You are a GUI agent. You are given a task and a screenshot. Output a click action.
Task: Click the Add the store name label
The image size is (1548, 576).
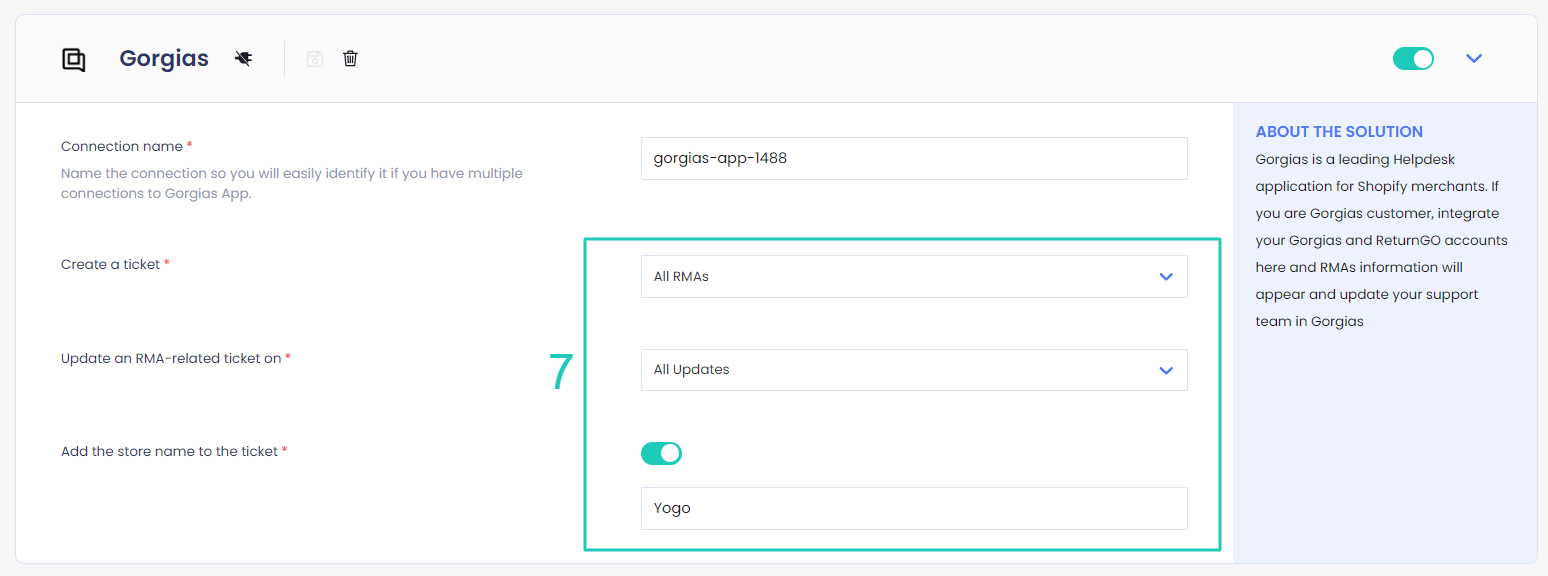coord(169,451)
